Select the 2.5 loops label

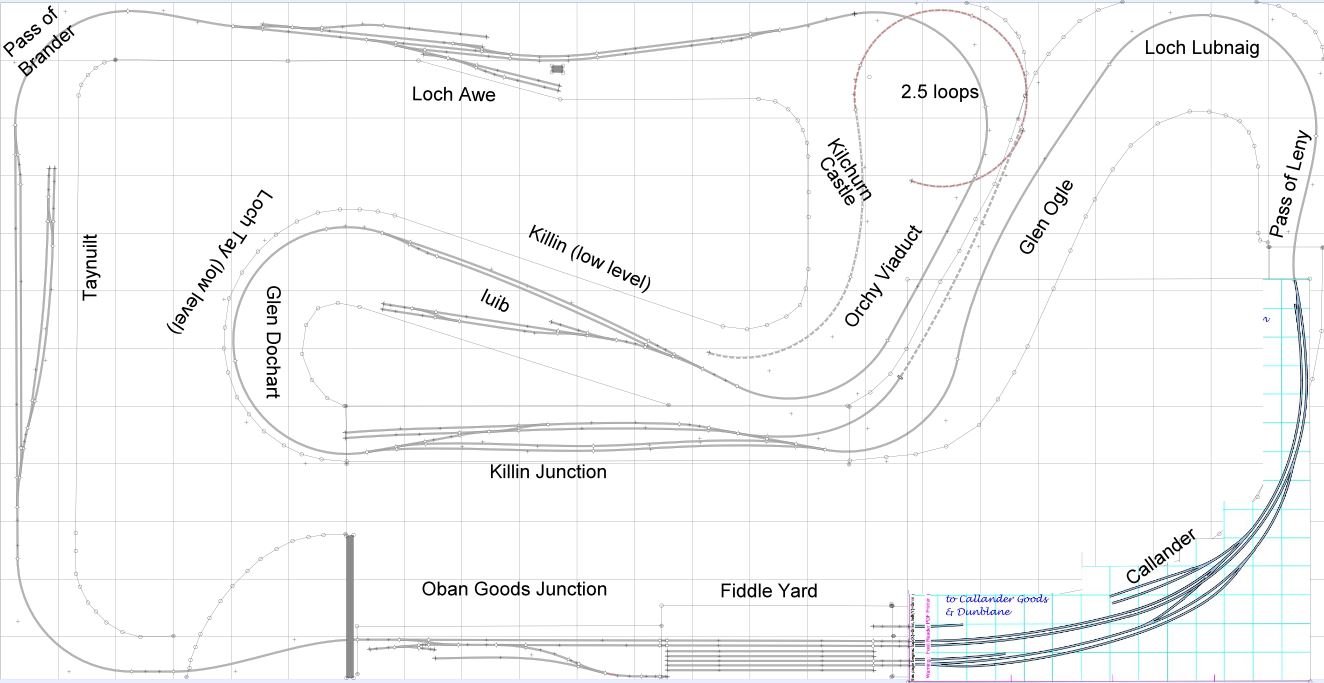point(939,92)
